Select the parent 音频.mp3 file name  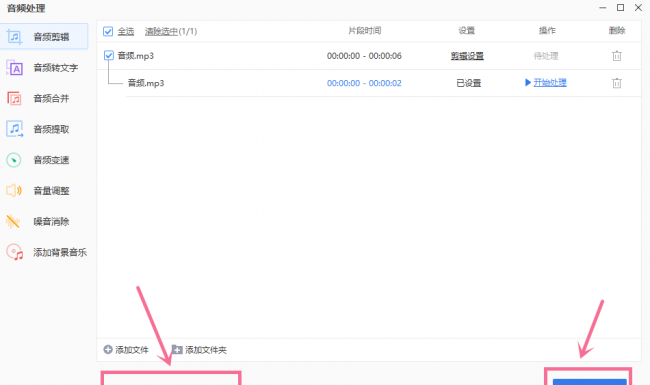[x=136, y=56]
